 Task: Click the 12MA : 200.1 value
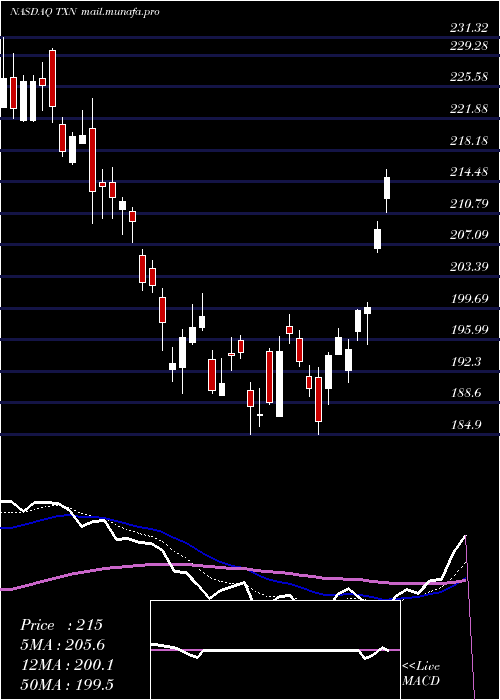coord(67,665)
